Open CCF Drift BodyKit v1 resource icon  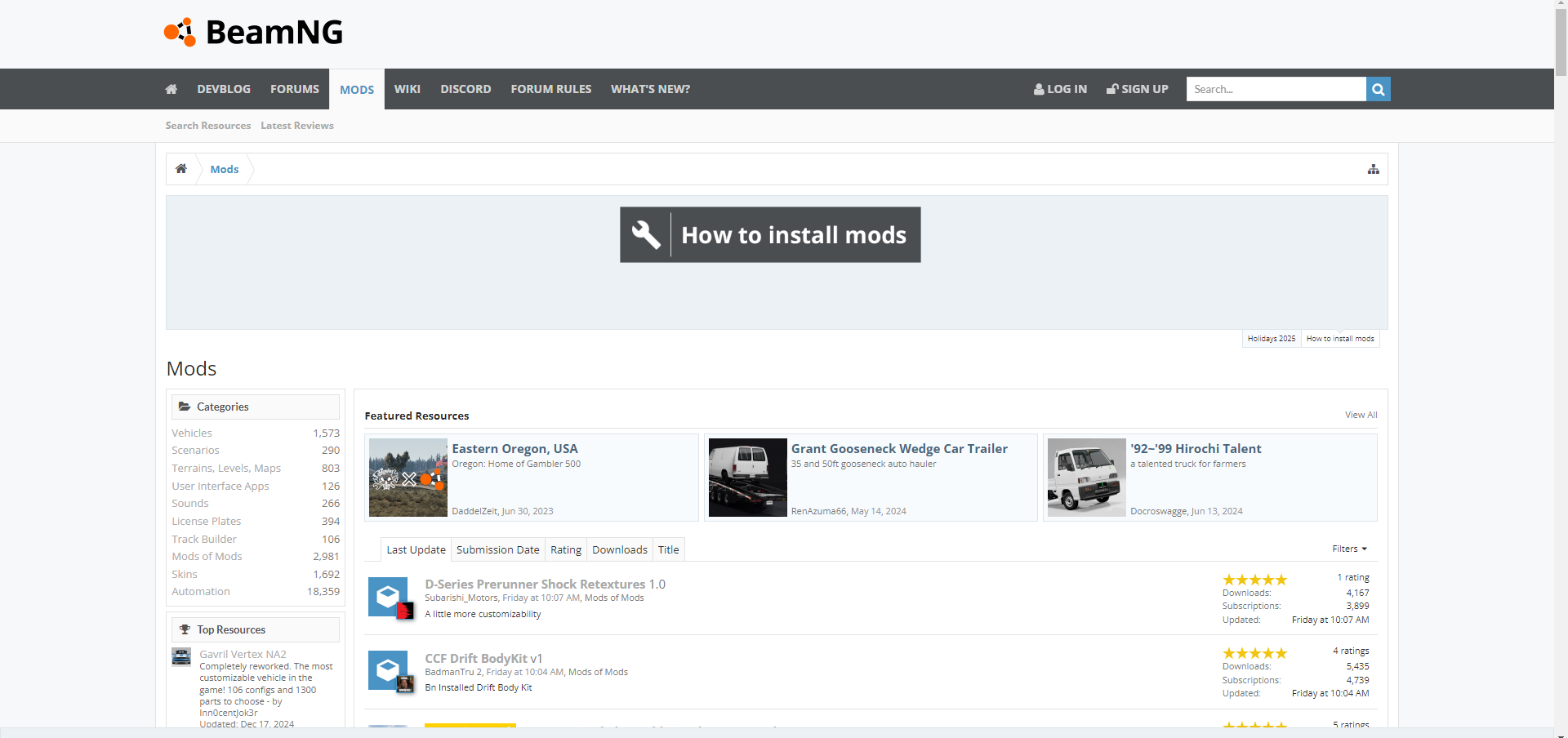(390, 671)
